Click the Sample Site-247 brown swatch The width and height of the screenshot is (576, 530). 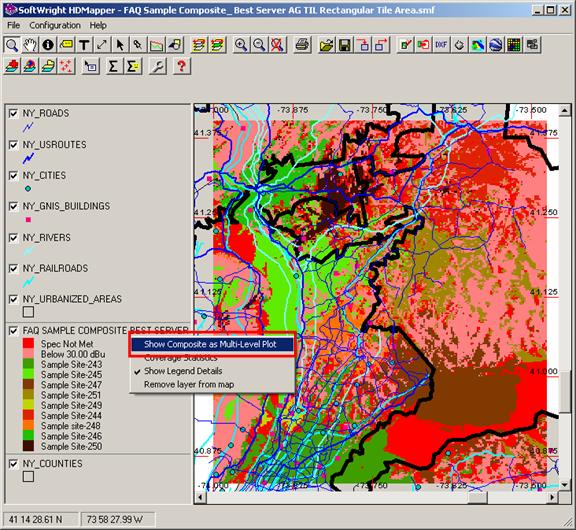(28, 385)
